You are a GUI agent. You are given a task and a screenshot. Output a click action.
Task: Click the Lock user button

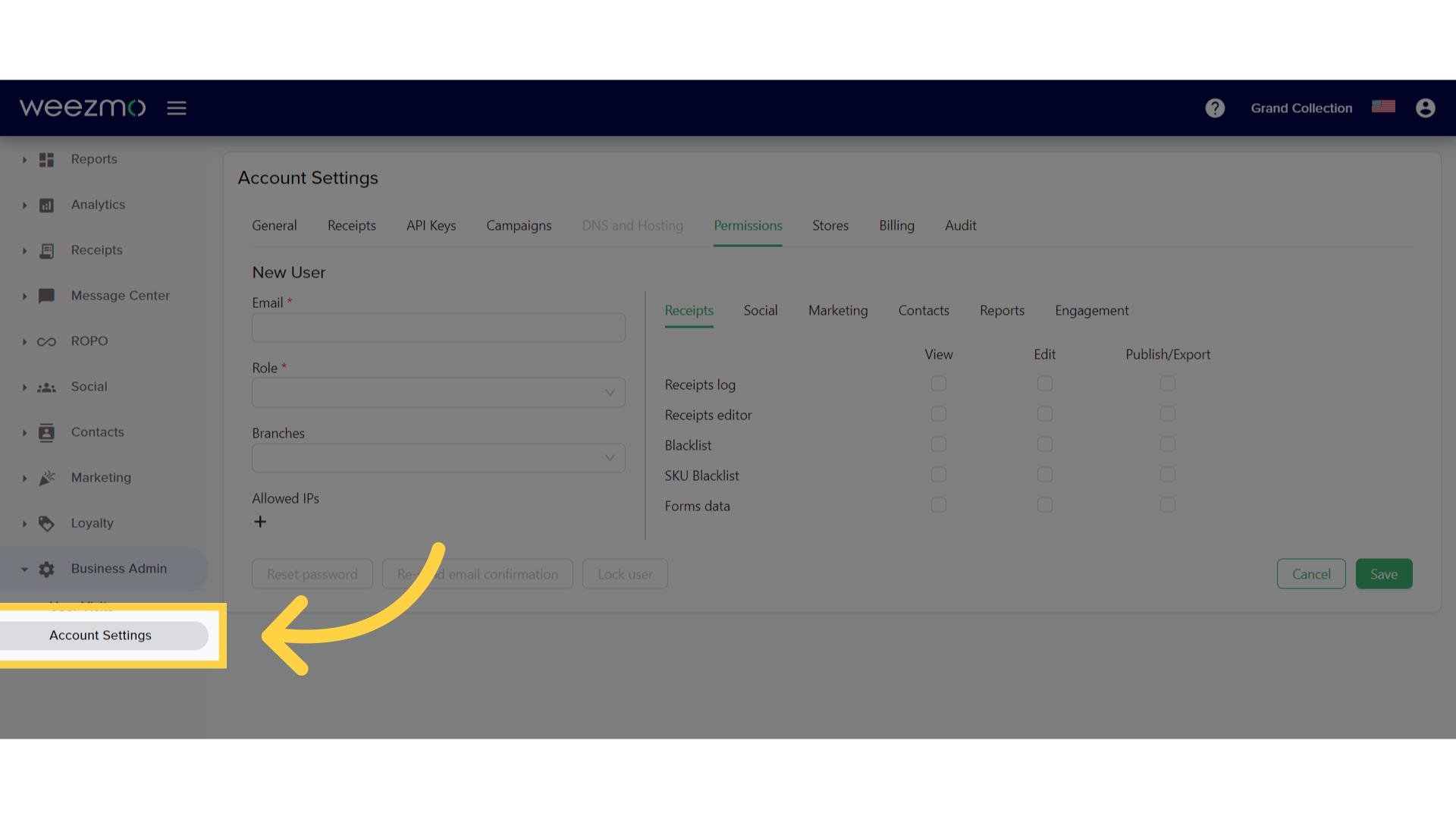pyautogui.click(x=625, y=574)
